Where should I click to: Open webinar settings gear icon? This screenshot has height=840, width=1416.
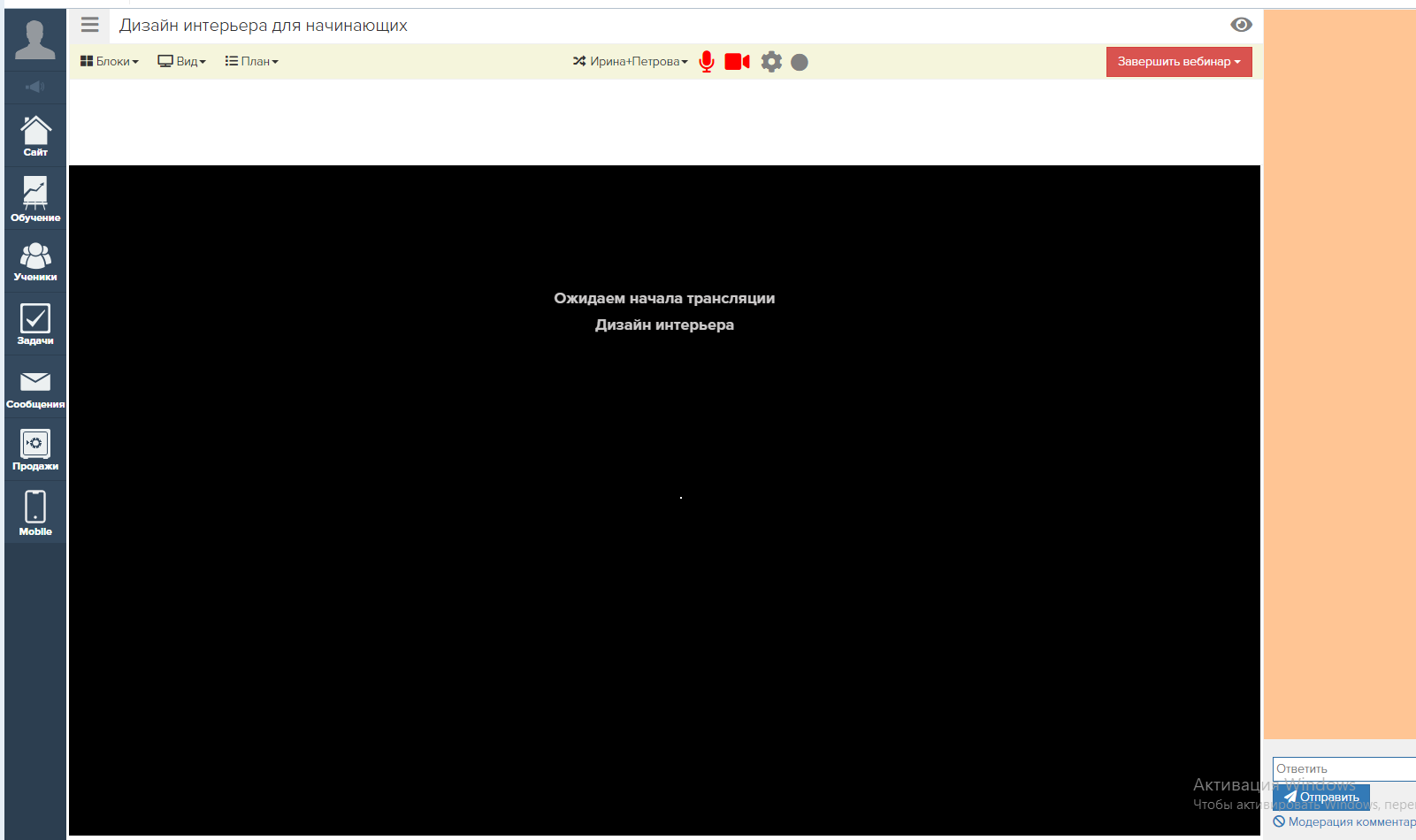[771, 62]
